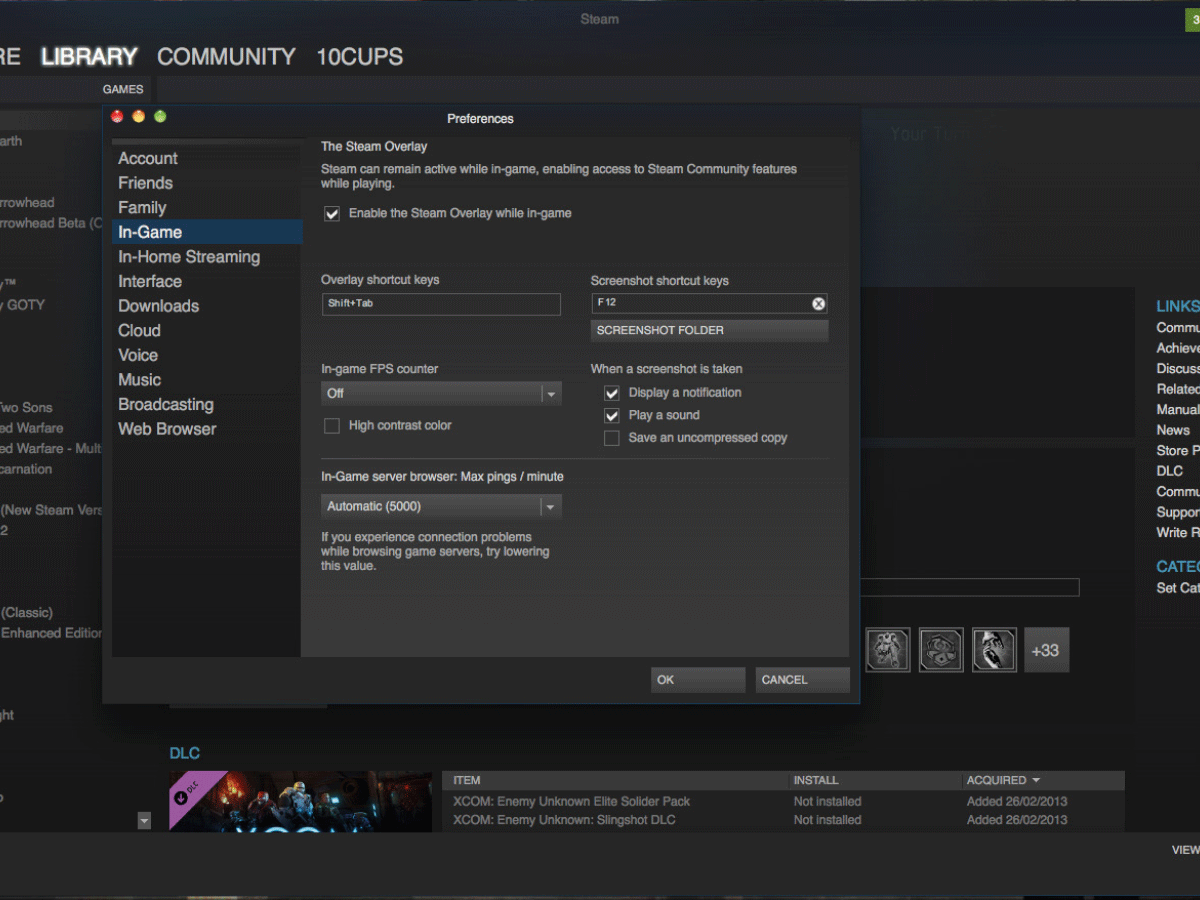This screenshot has height=900, width=1200.
Task: Click the green badge at top right
Action: pyautogui.click(x=1191, y=19)
